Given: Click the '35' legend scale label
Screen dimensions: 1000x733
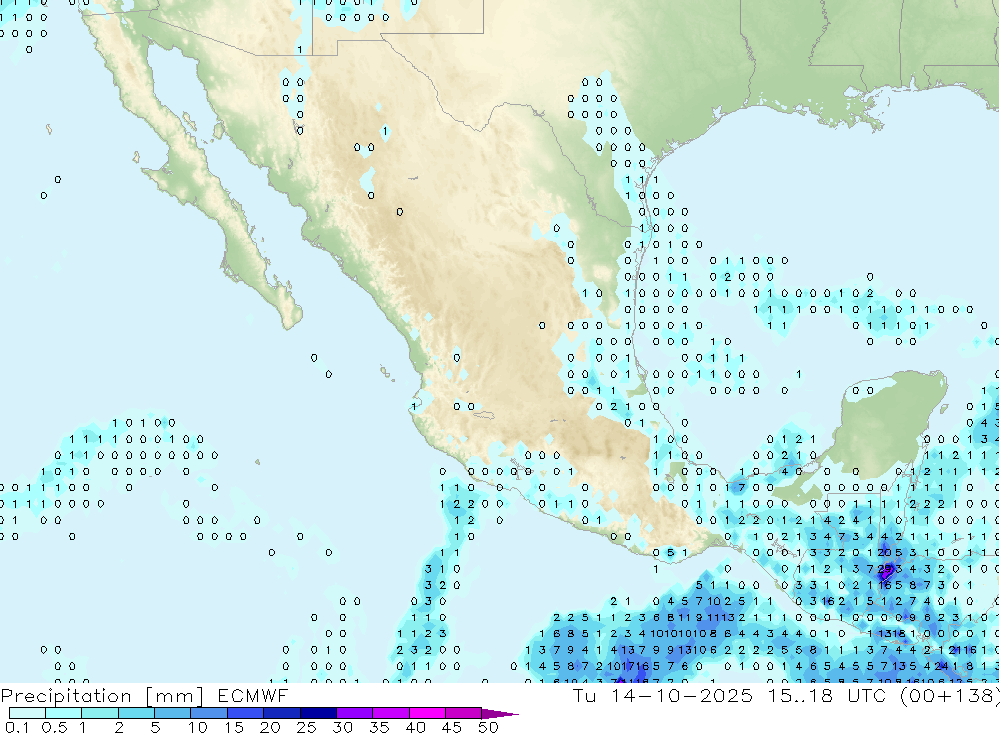Looking at the screenshot, I should pyautogui.click(x=379, y=727).
